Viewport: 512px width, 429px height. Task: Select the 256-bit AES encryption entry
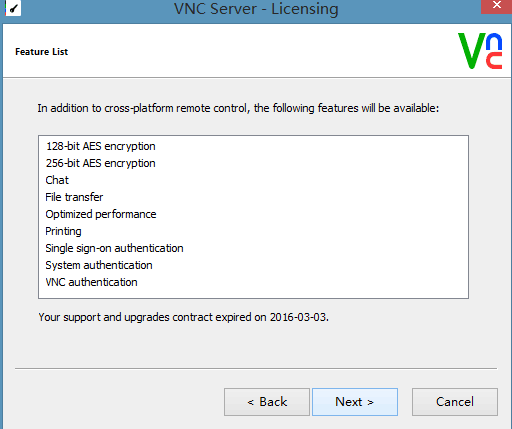pyautogui.click(x=100, y=163)
